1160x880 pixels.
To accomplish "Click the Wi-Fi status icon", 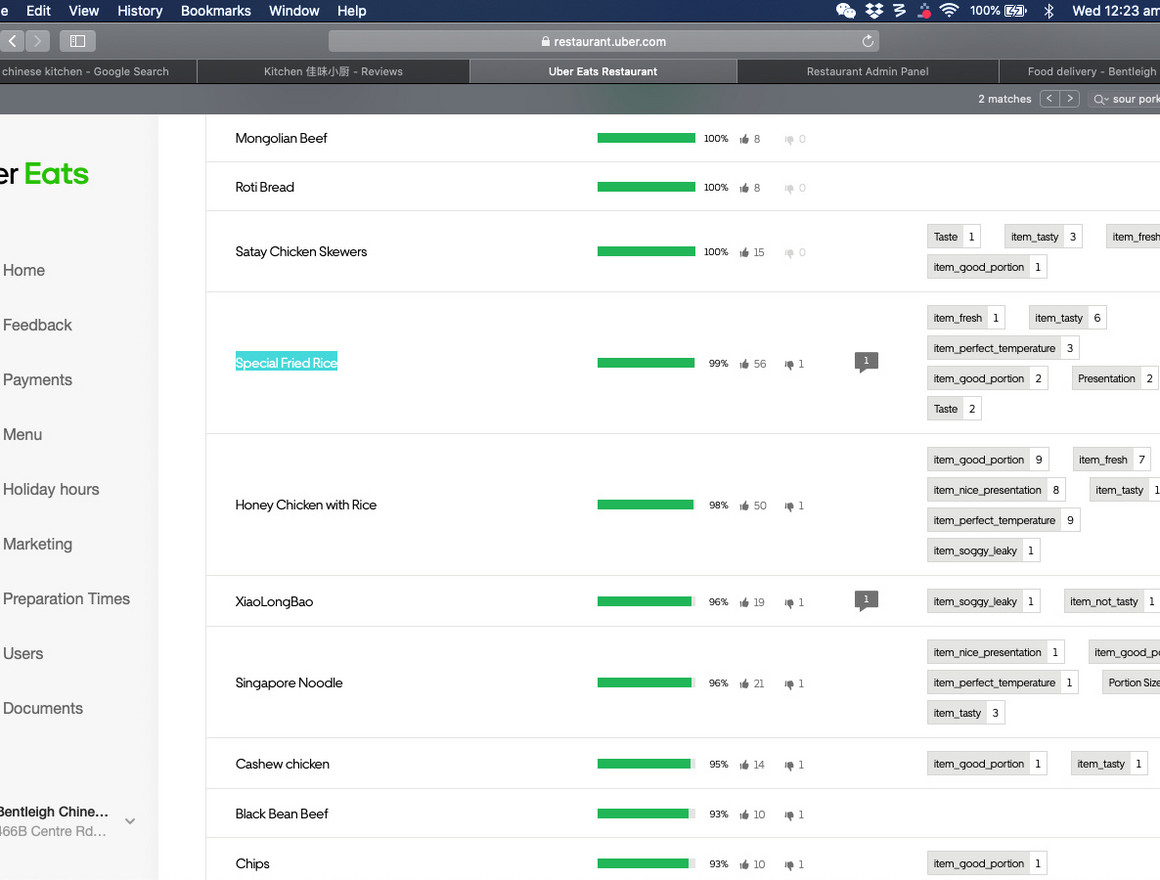I will point(949,11).
